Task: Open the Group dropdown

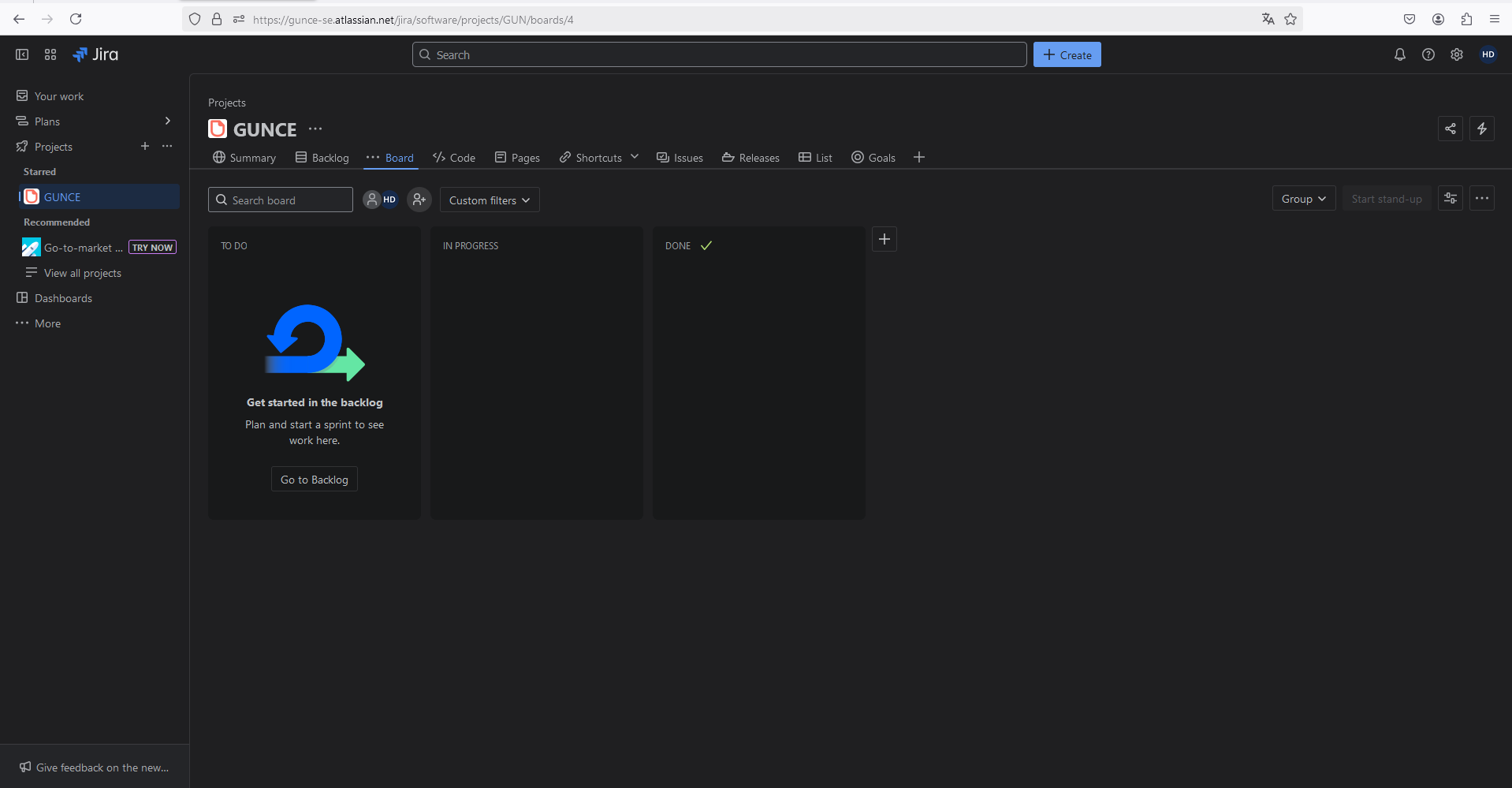Action: pyautogui.click(x=1304, y=199)
